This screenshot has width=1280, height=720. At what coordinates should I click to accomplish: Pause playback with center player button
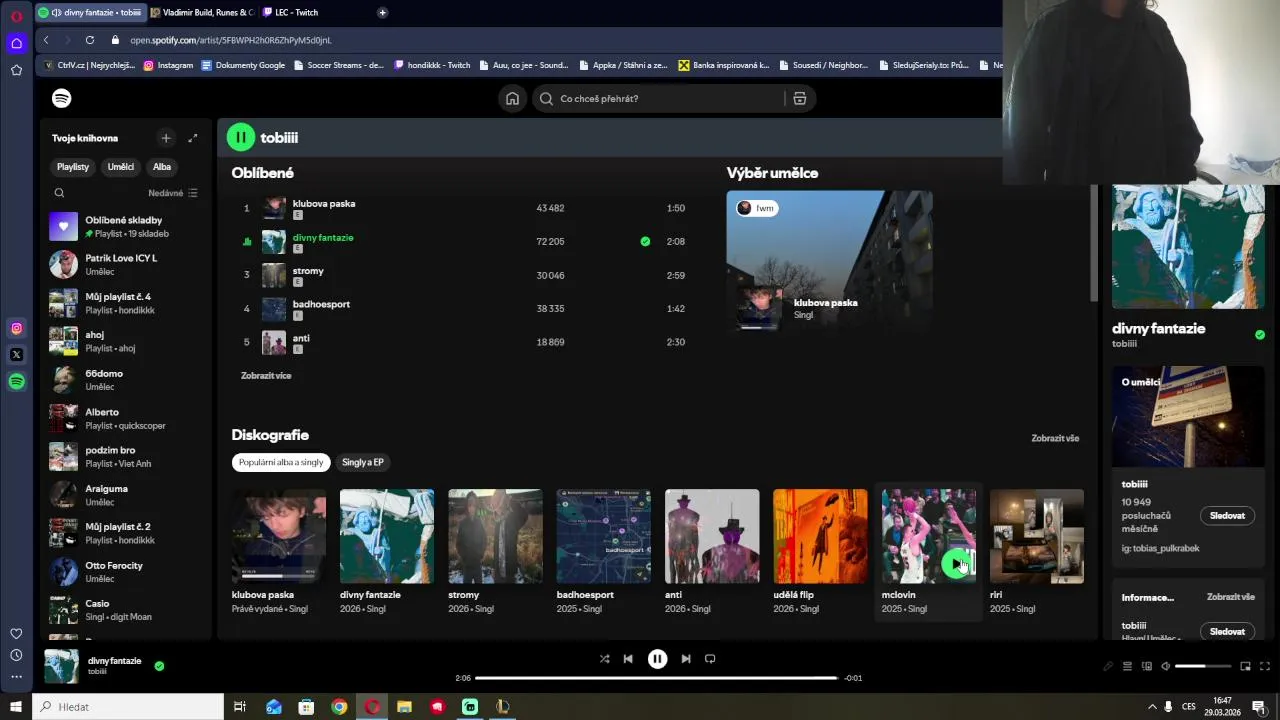point(657,659)
